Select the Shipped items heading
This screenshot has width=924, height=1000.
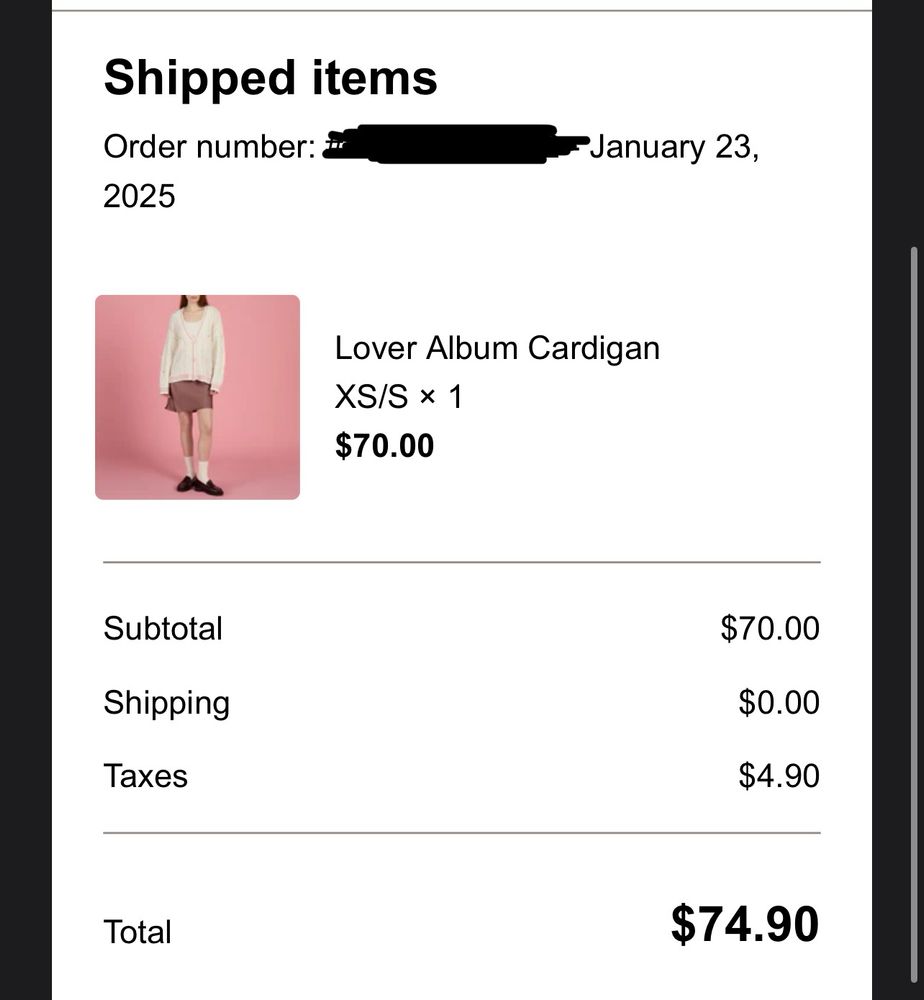click(270, 78)
